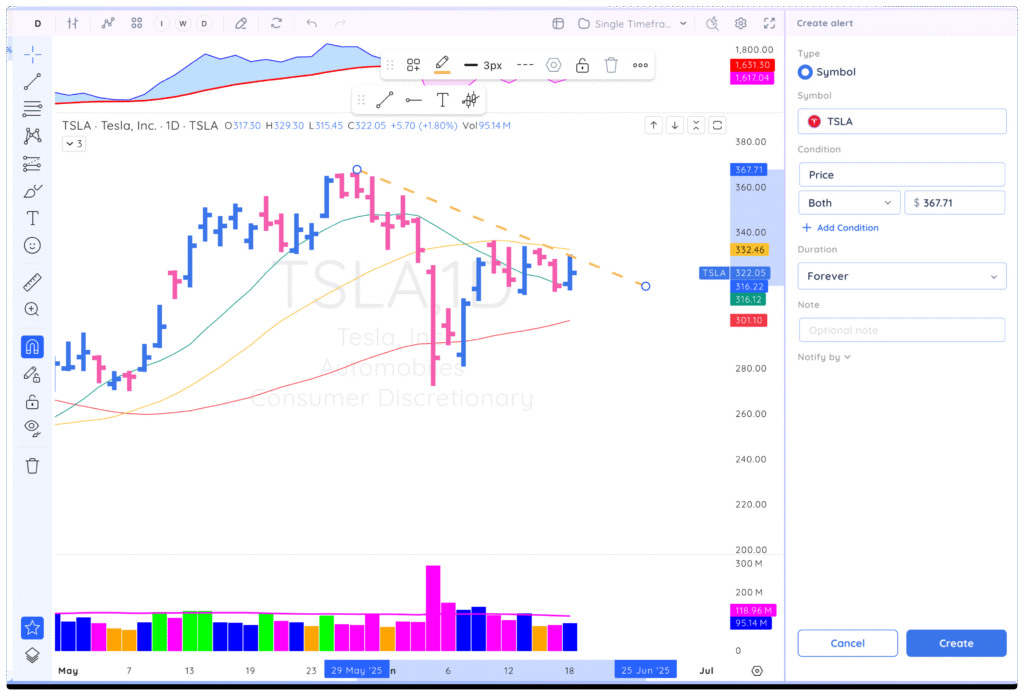Screen dimensions: 1024x696
Task: Open the Price condition dropdown
Action: click(902, 175)
